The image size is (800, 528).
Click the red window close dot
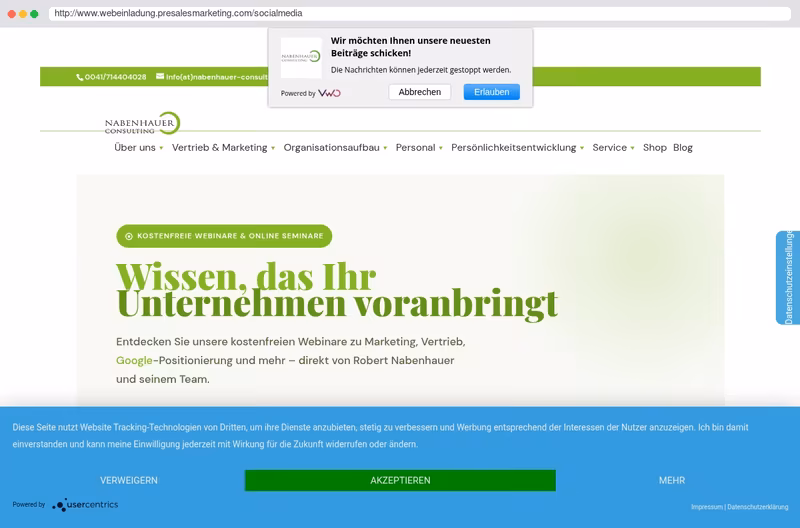[x=12, y=14]
